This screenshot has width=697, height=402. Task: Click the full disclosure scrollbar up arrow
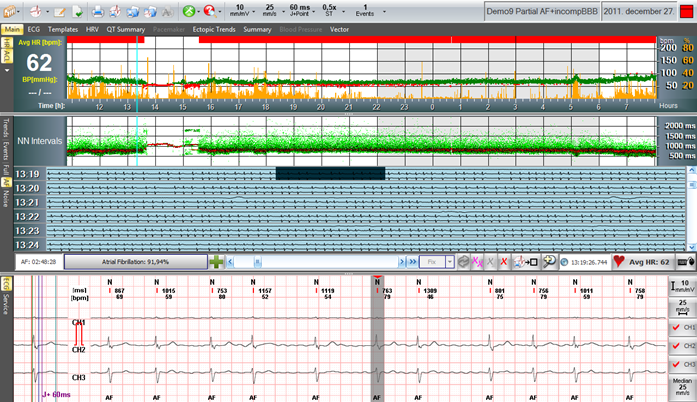[x=692, y=170]
